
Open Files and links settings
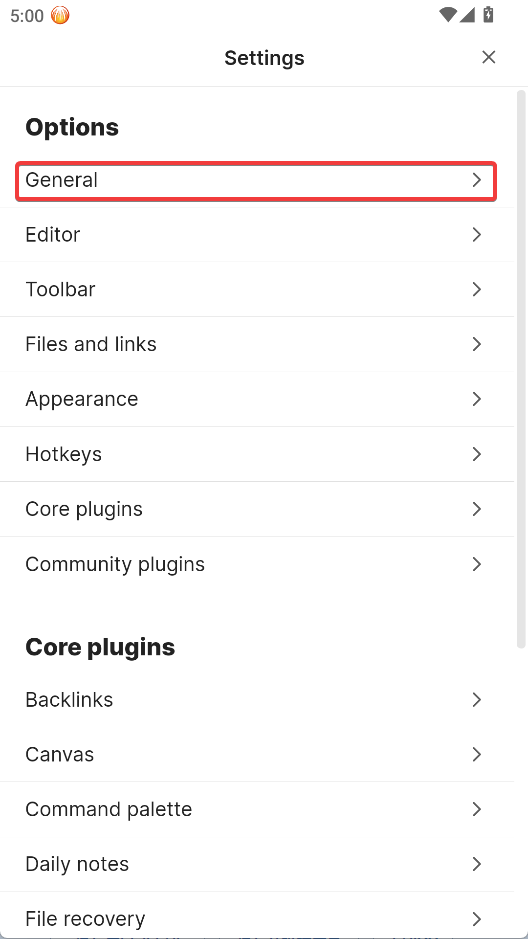pyautogui.click(x=257, y=344)
